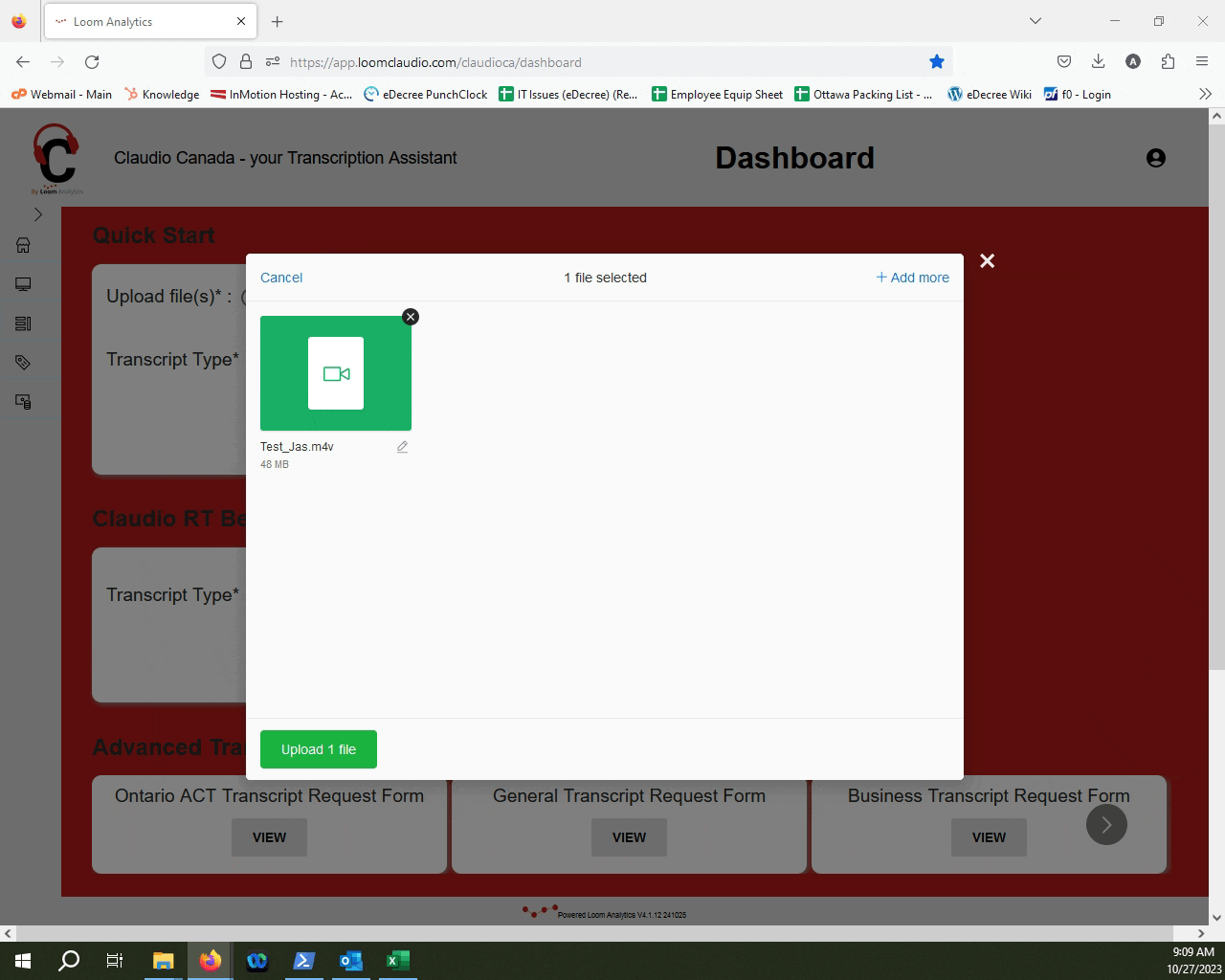Open eDecree PunchClock bookmark

pos(426,94)
